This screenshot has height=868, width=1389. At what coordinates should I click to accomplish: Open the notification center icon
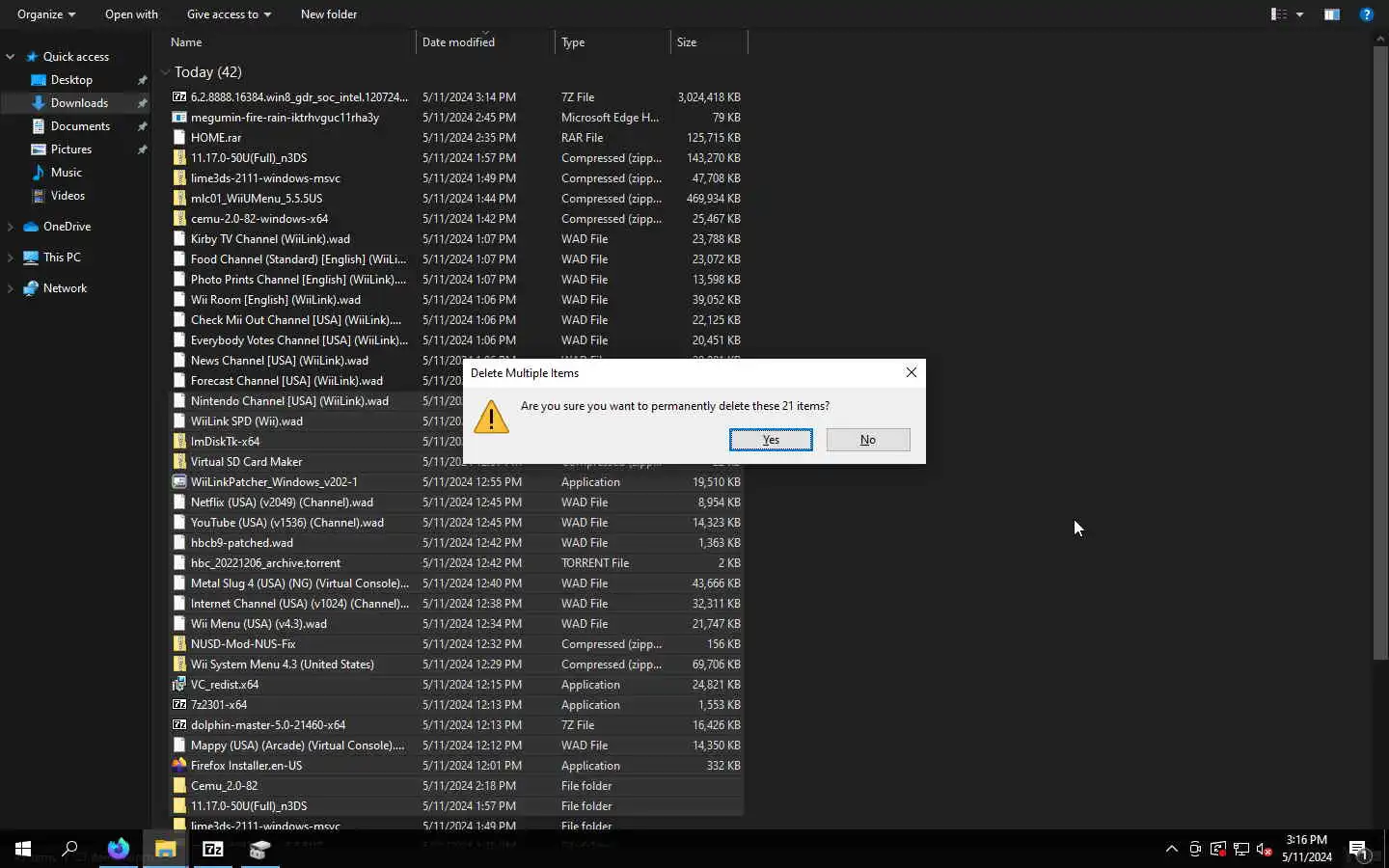pos(1359,850)
